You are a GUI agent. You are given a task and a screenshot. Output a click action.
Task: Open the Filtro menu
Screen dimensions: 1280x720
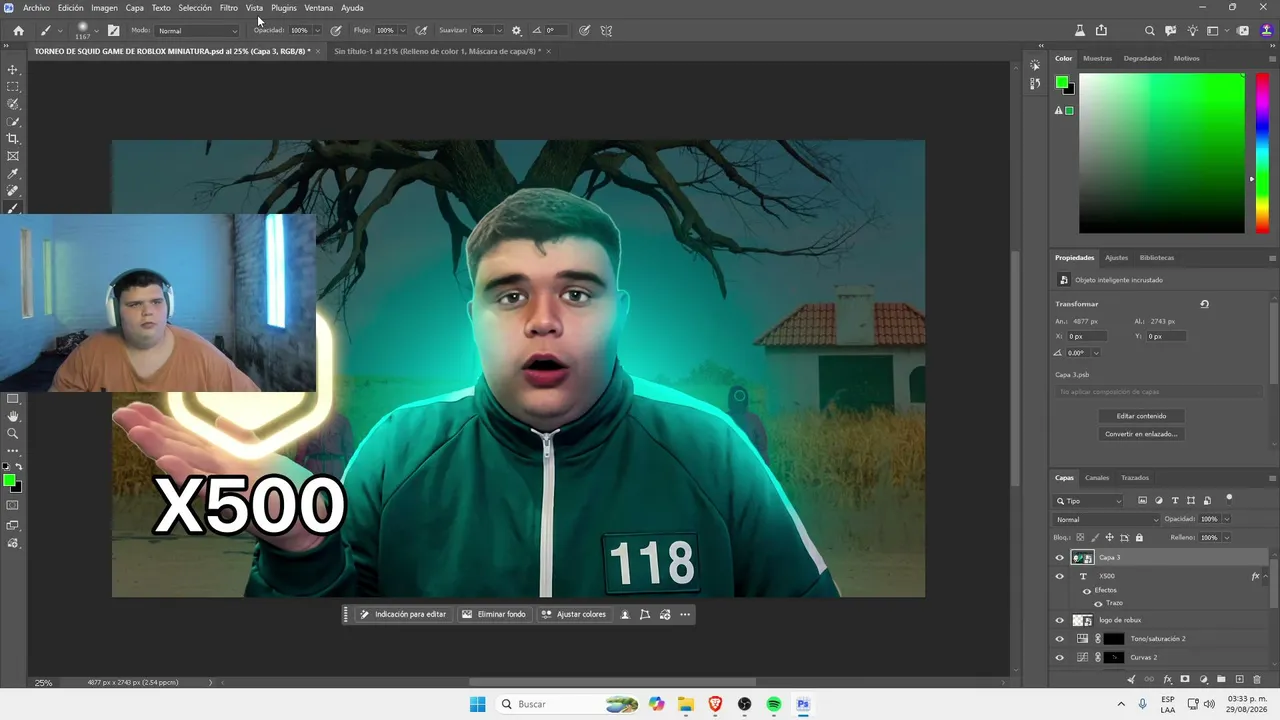pyautogui.click(x=229, y=8)
